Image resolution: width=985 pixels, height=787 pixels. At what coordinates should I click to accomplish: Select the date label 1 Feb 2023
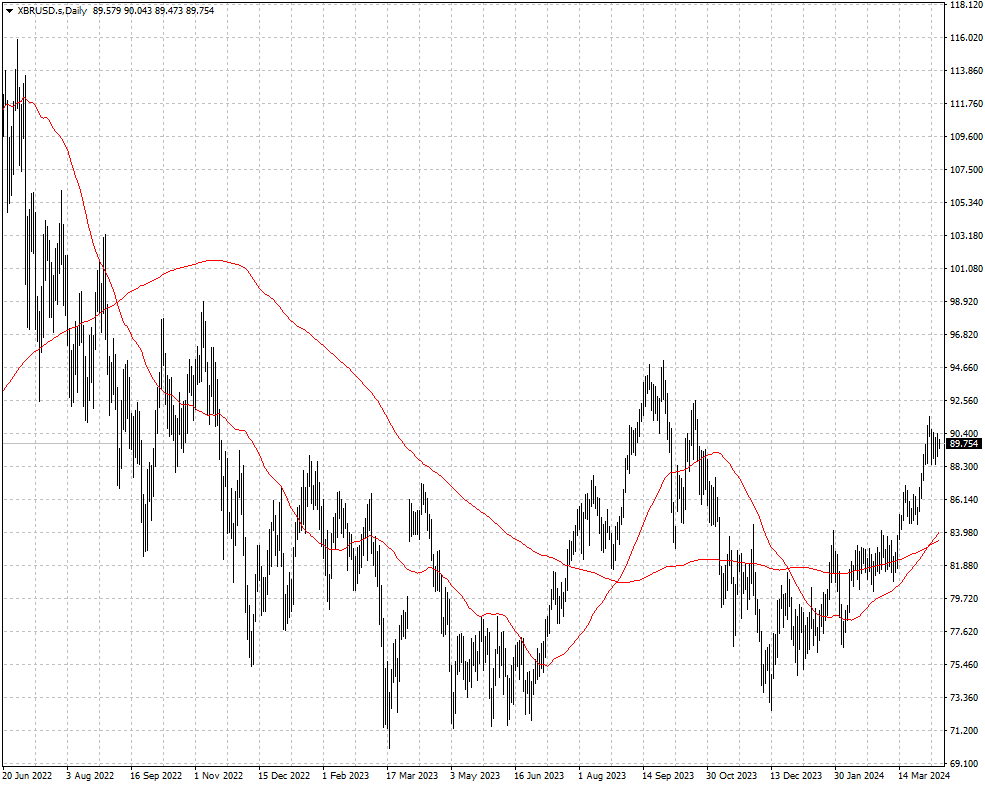point(346,775)
